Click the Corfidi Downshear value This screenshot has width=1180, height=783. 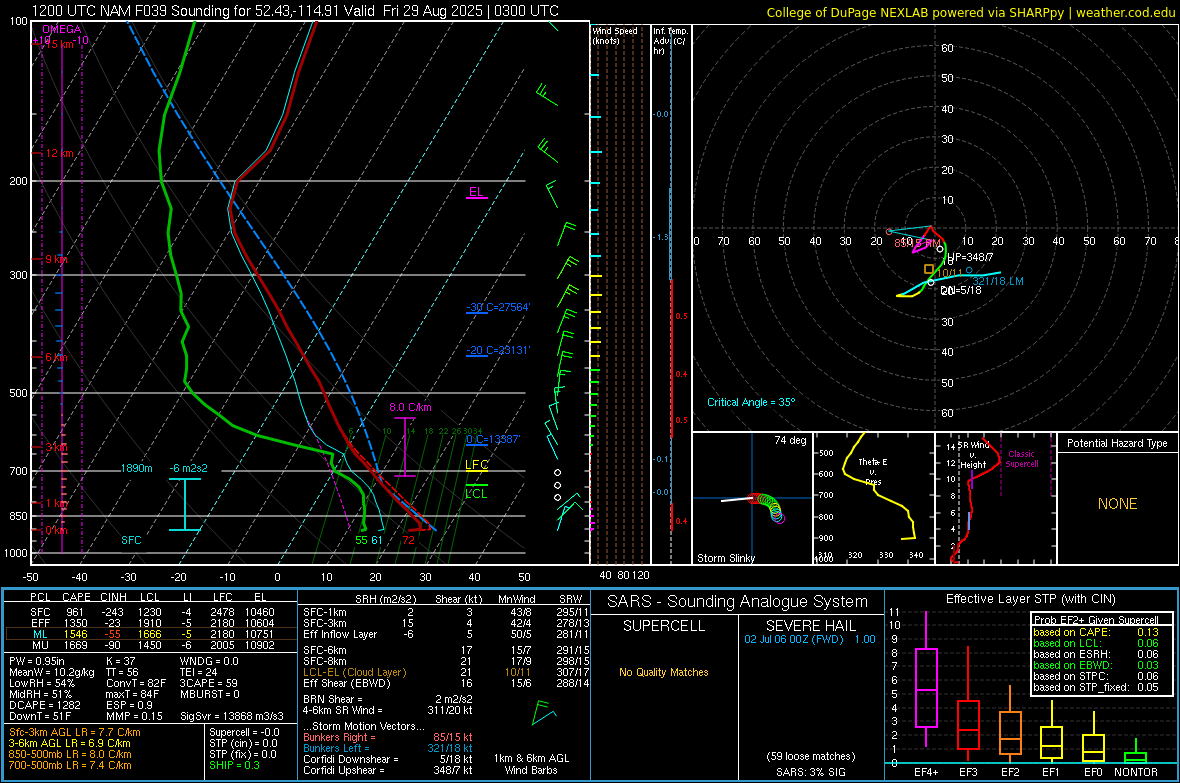(388, 759)
